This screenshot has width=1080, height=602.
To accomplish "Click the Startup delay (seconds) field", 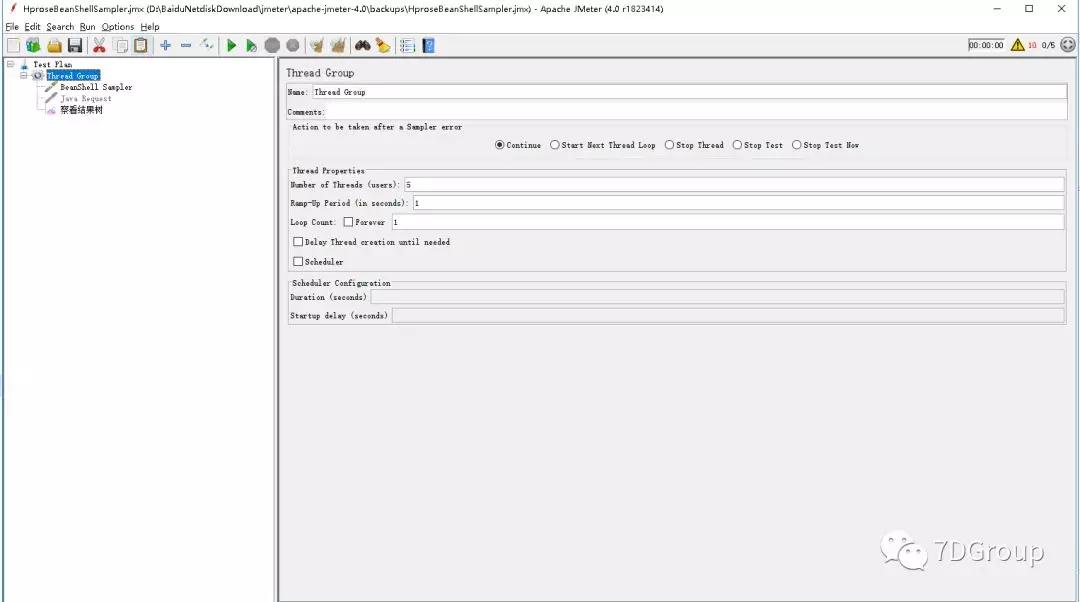I will pos(728,315).
